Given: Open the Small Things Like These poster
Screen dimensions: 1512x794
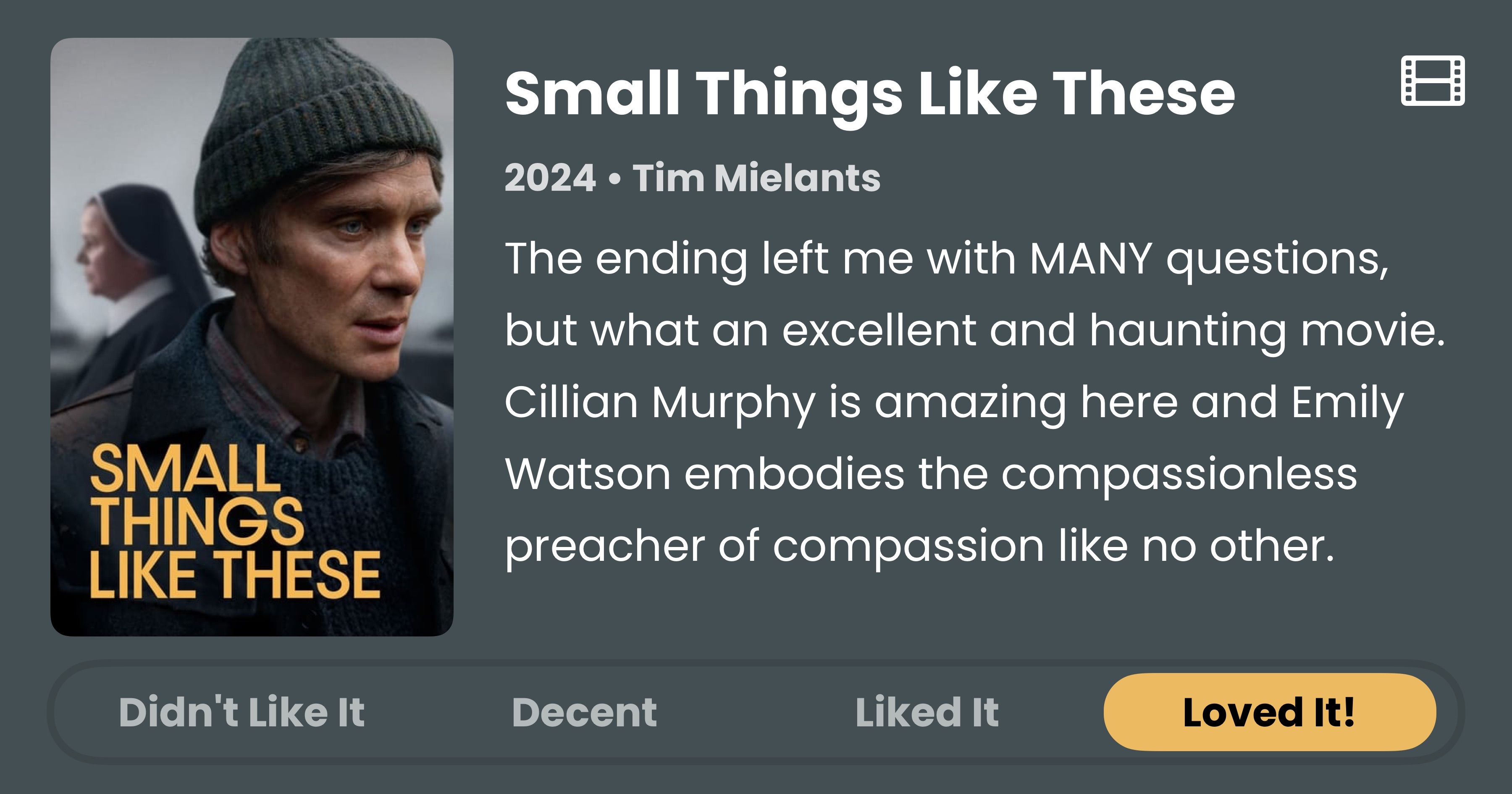Looking at the screenshot, I should coord(252,337).
